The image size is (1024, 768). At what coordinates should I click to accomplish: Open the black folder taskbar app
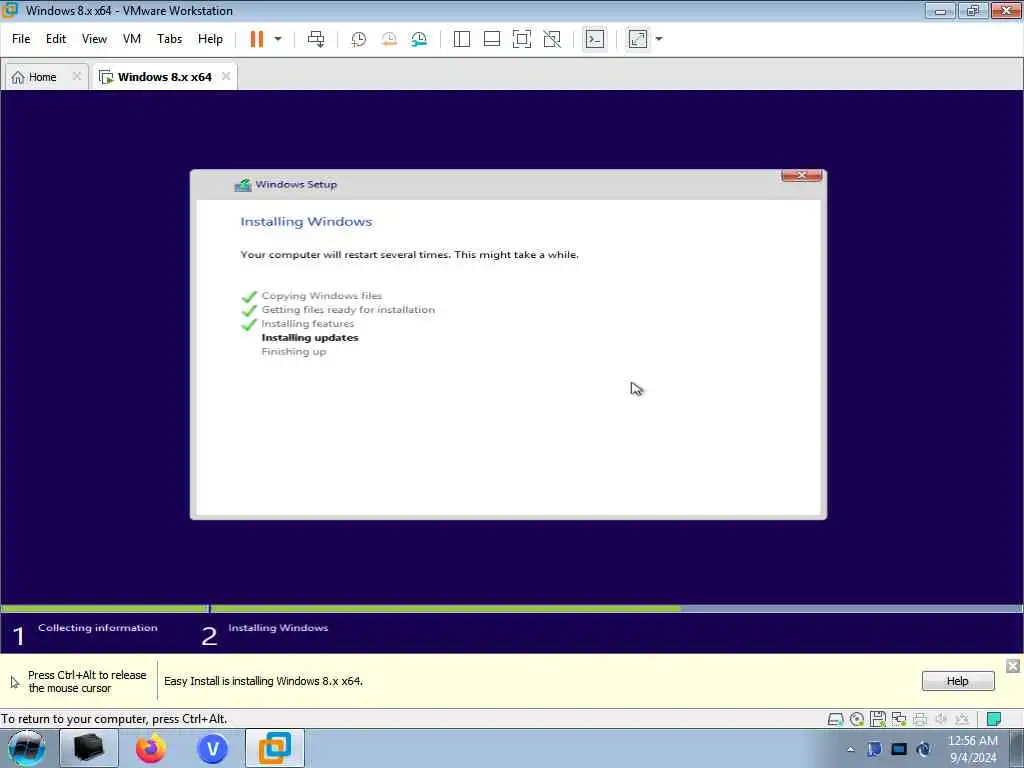89,748
